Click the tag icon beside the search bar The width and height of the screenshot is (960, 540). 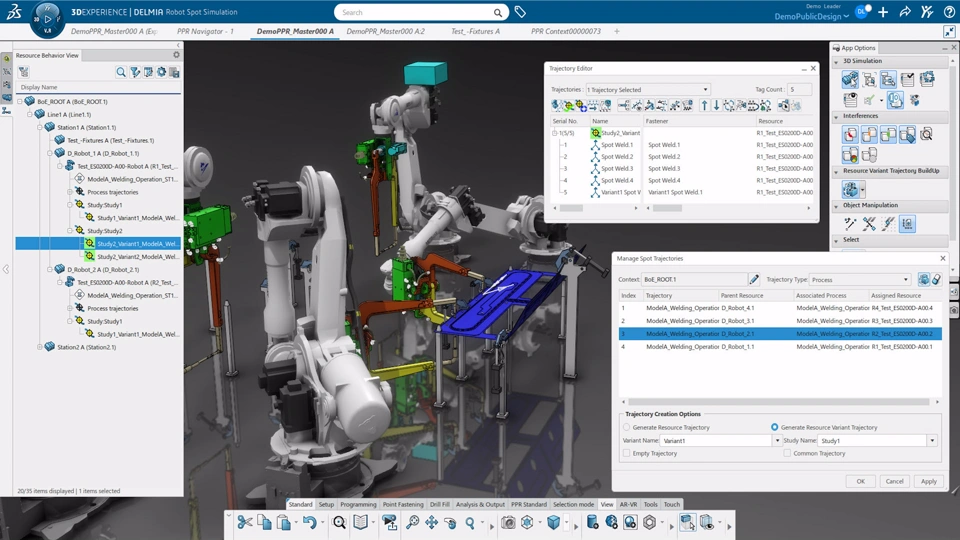click(520, 13)
